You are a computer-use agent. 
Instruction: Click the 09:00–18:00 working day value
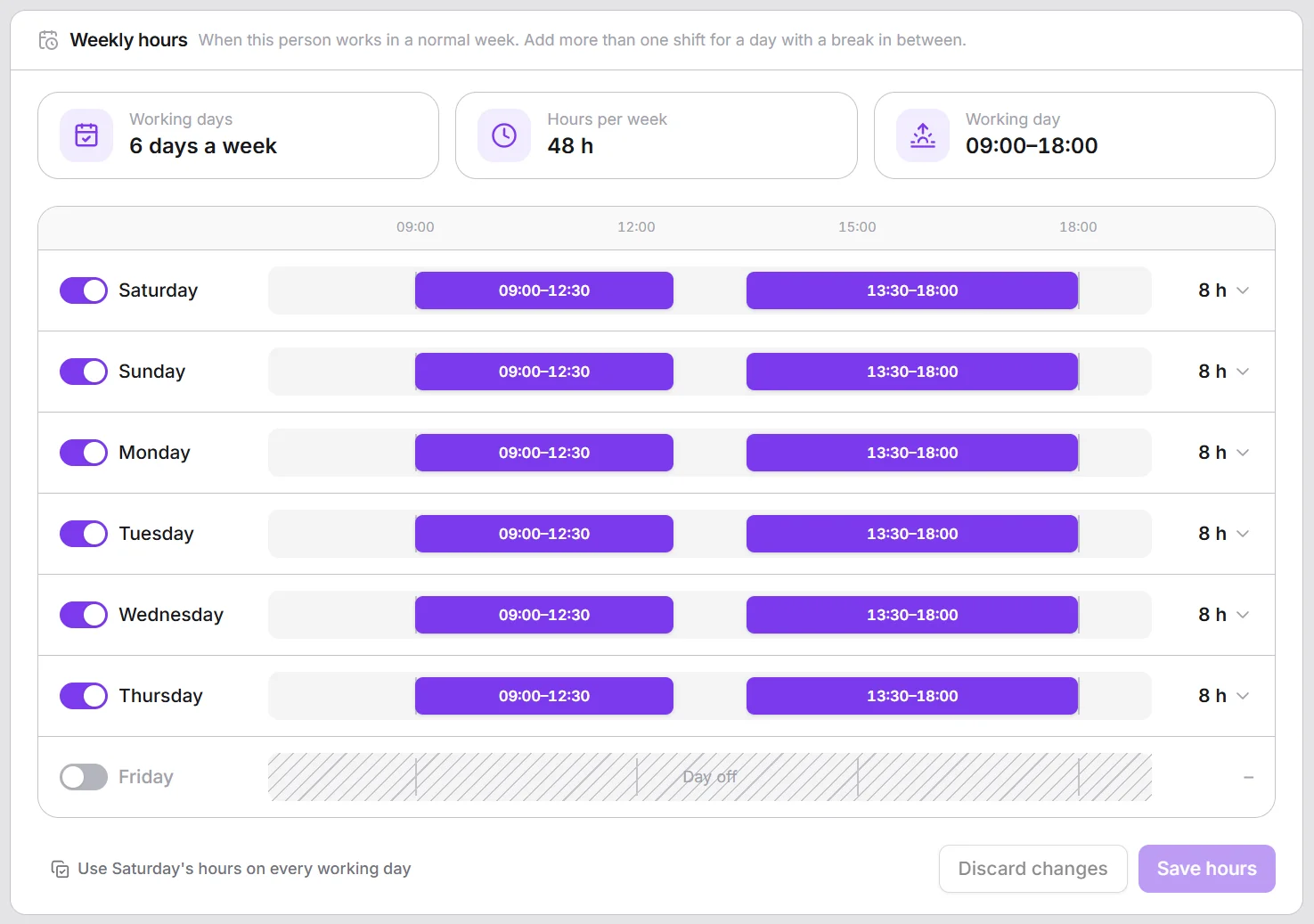pos(1032,146)
